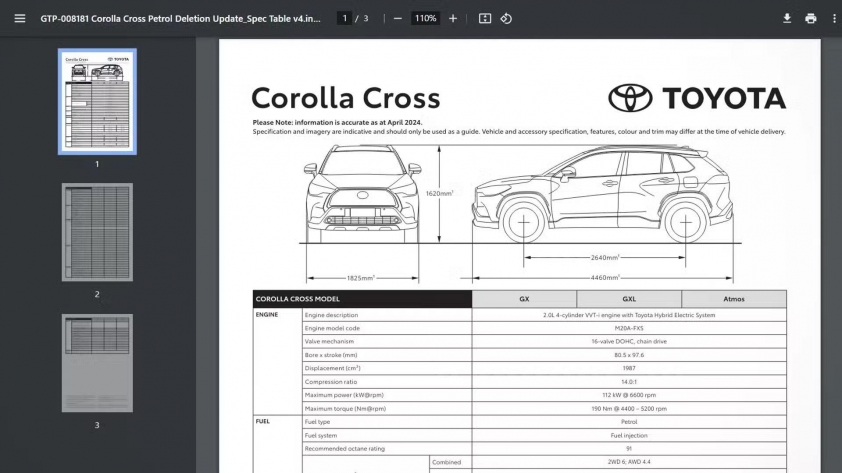This screenshot has height=473, width=842.
Task: Zoom in with the plus icon
Action: point(453,18)
